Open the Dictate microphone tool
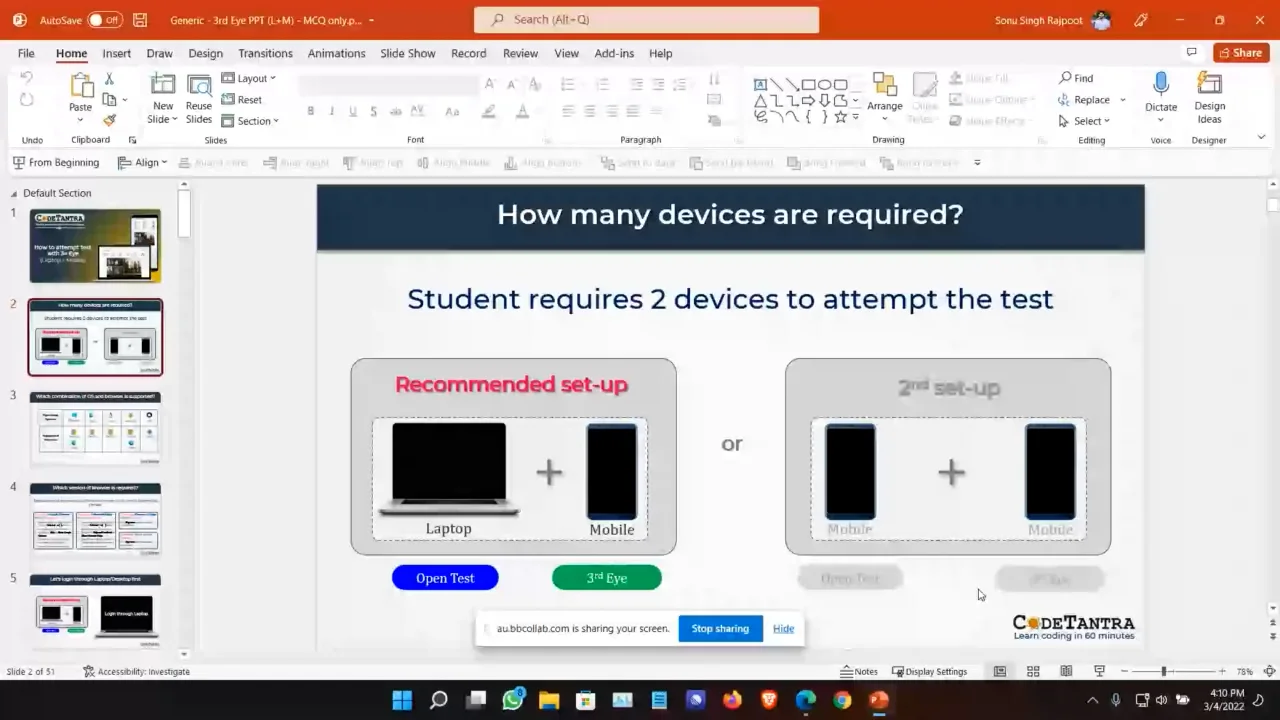This screenshot has width=1280, height=720. [1160, 86]
